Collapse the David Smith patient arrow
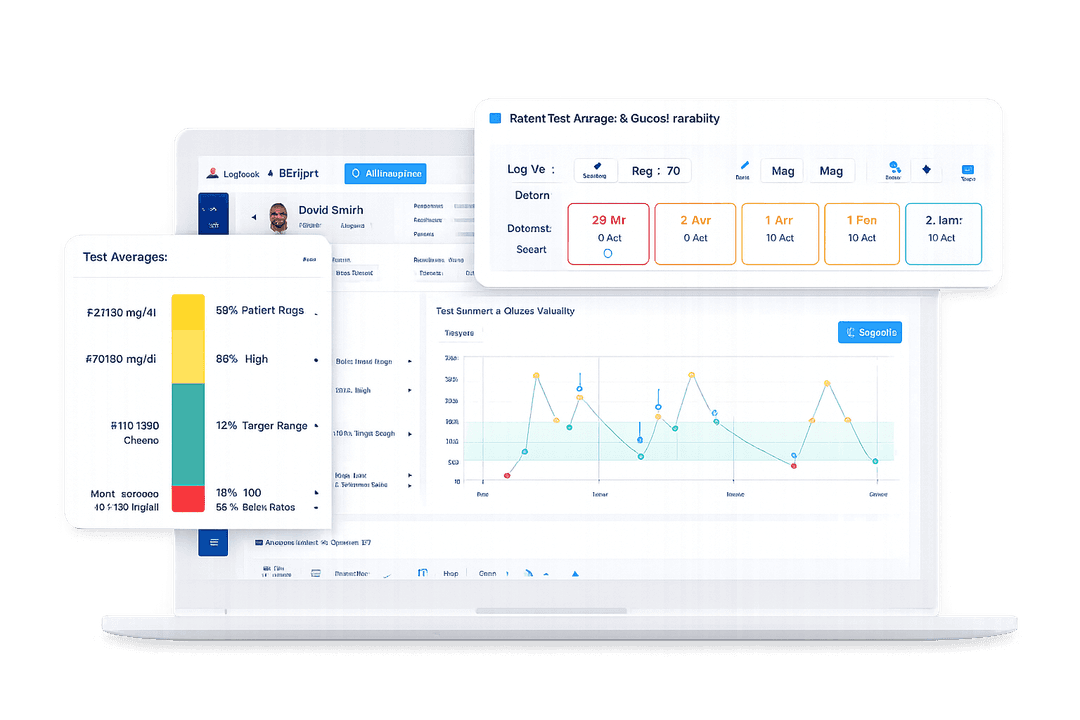The width and height of the screenshot is (1080, 720). pyautogui.click(x=254, y=216)
